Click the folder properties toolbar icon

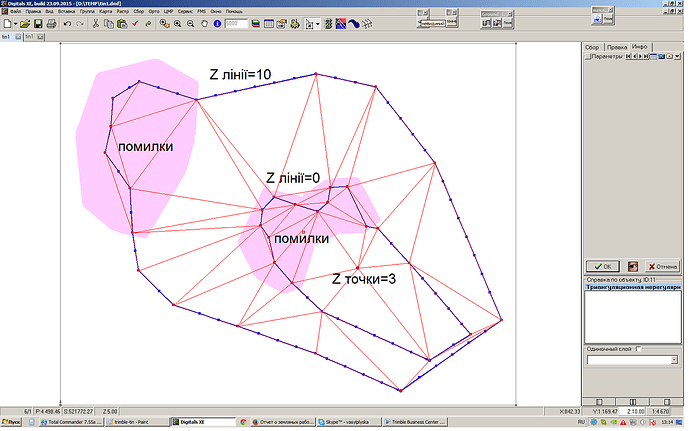pos(282,24)
